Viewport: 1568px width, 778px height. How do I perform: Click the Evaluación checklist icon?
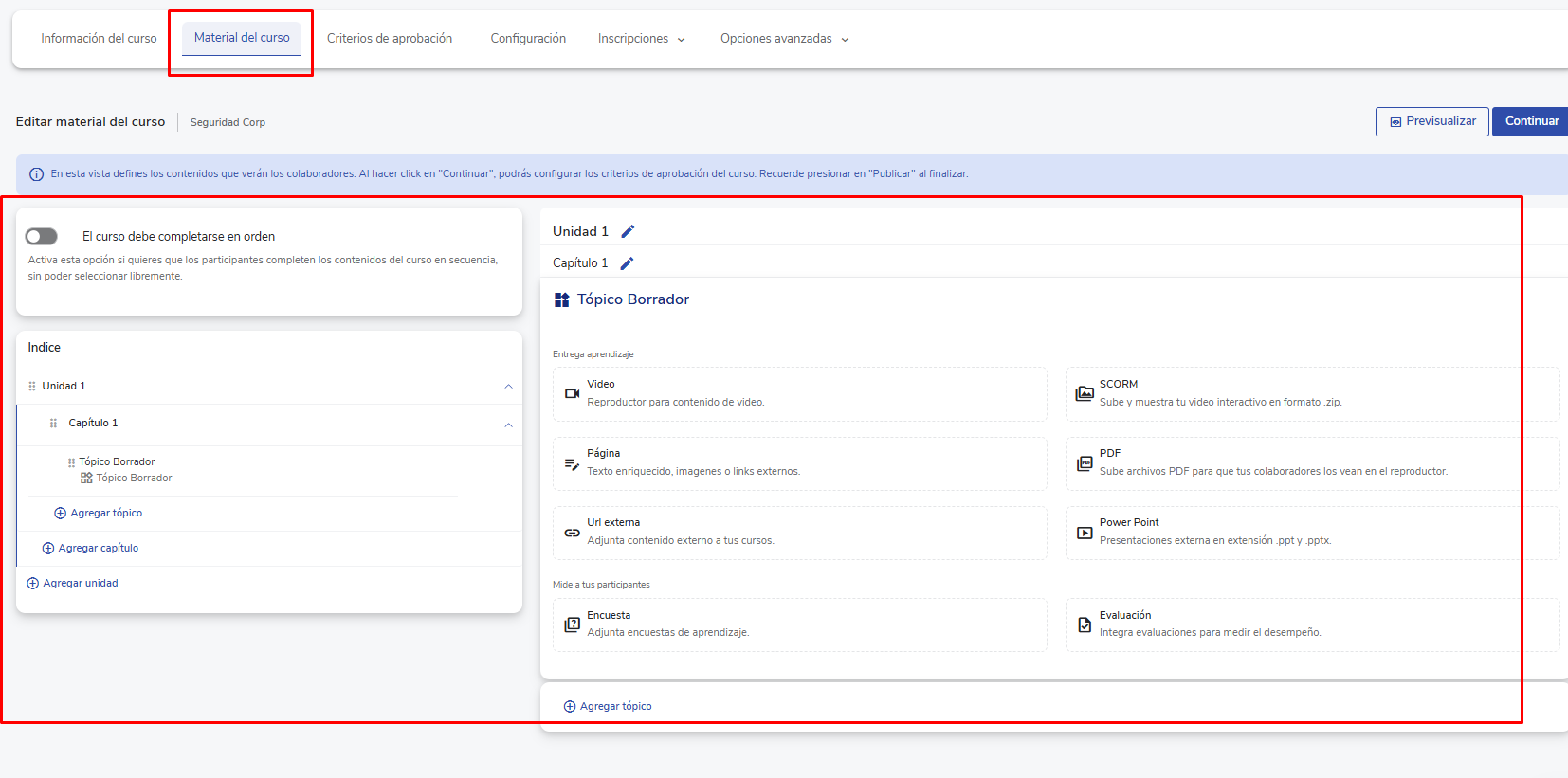(x=1085, y=624)
